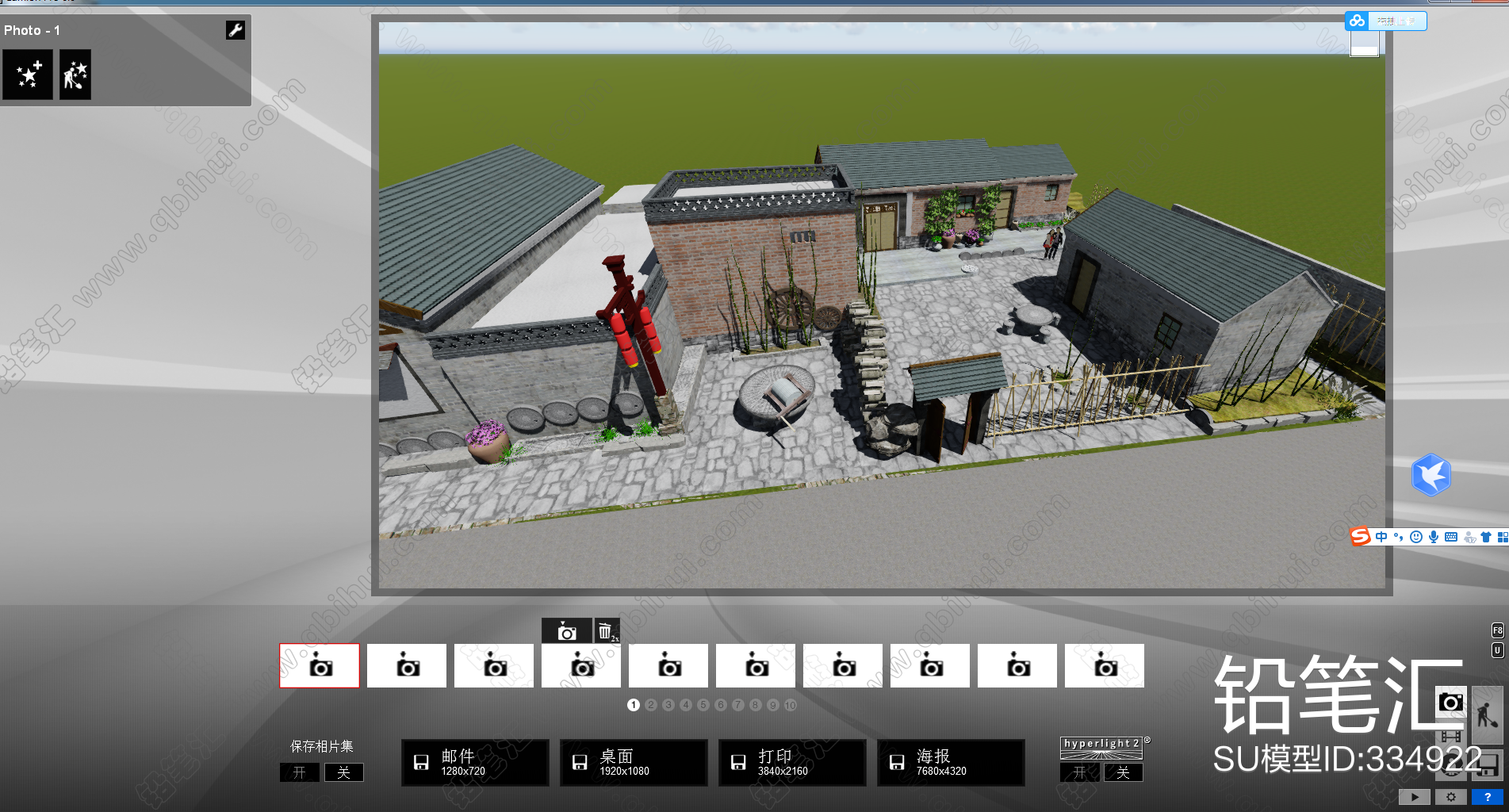
Task: Open the Files floppy disk icon
Action: pyautogui.click(x=1488, y=765)
